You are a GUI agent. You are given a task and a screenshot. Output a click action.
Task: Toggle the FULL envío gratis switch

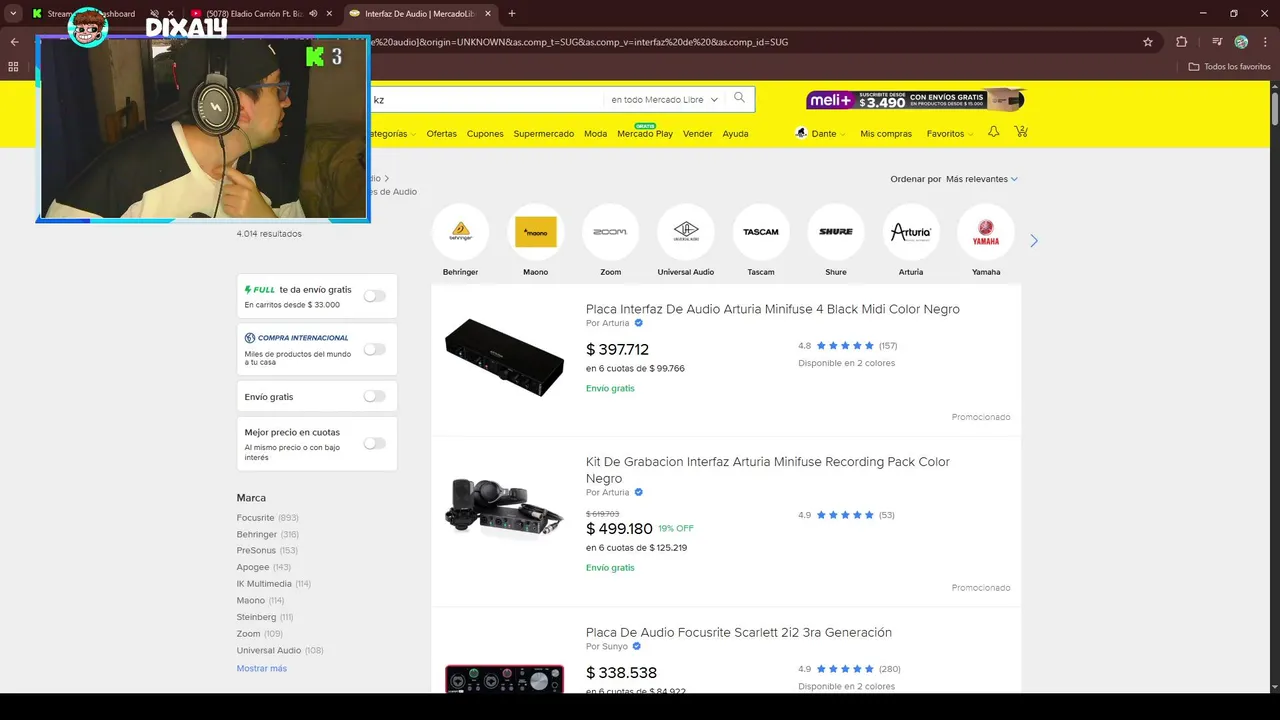coord(374,296)
